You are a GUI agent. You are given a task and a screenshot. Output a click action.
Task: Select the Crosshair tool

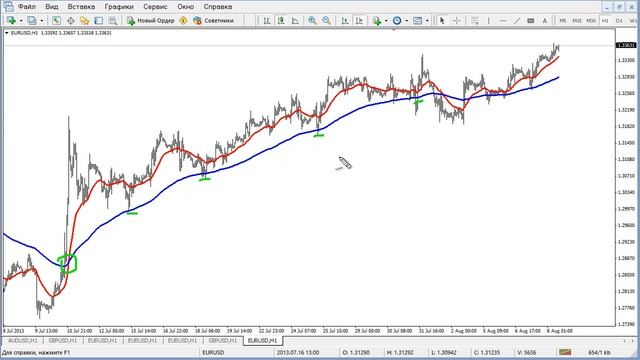click(x=456, y=20)
